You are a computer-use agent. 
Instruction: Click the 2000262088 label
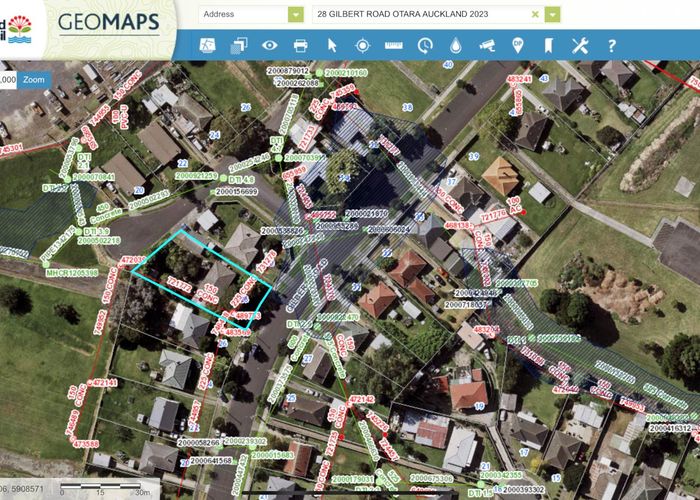298,83
